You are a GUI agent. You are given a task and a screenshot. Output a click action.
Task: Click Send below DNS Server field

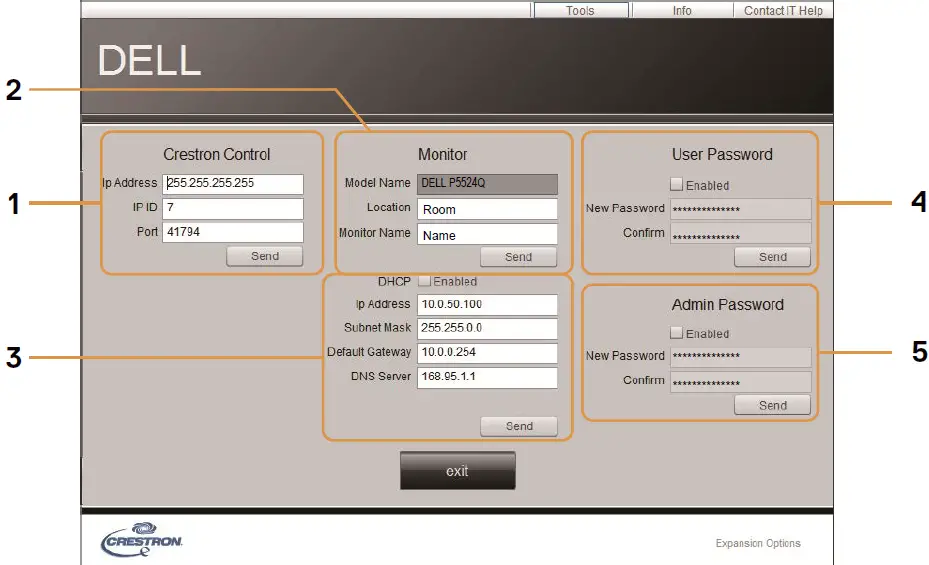point(519,426)
